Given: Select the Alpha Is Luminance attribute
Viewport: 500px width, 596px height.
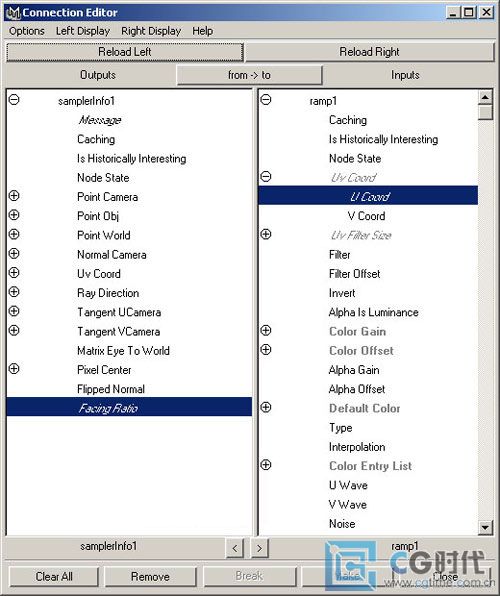Looking at the screenshot, I should point(373,312).
